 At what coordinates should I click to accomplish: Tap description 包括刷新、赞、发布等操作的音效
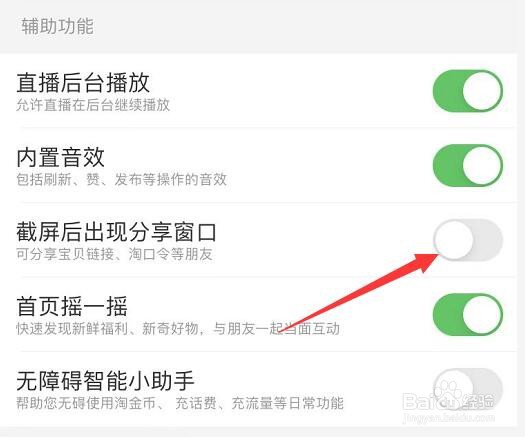point(121,180)
